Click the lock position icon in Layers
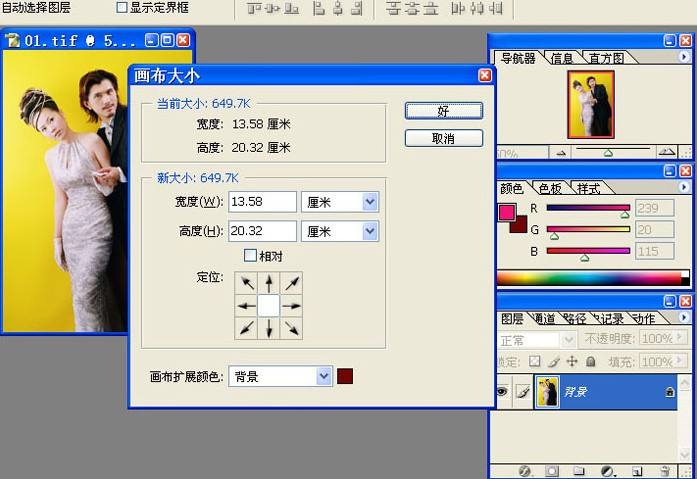The height and width of the screenshot is (479, 697). pyautogui.click(x=572, y=362)
